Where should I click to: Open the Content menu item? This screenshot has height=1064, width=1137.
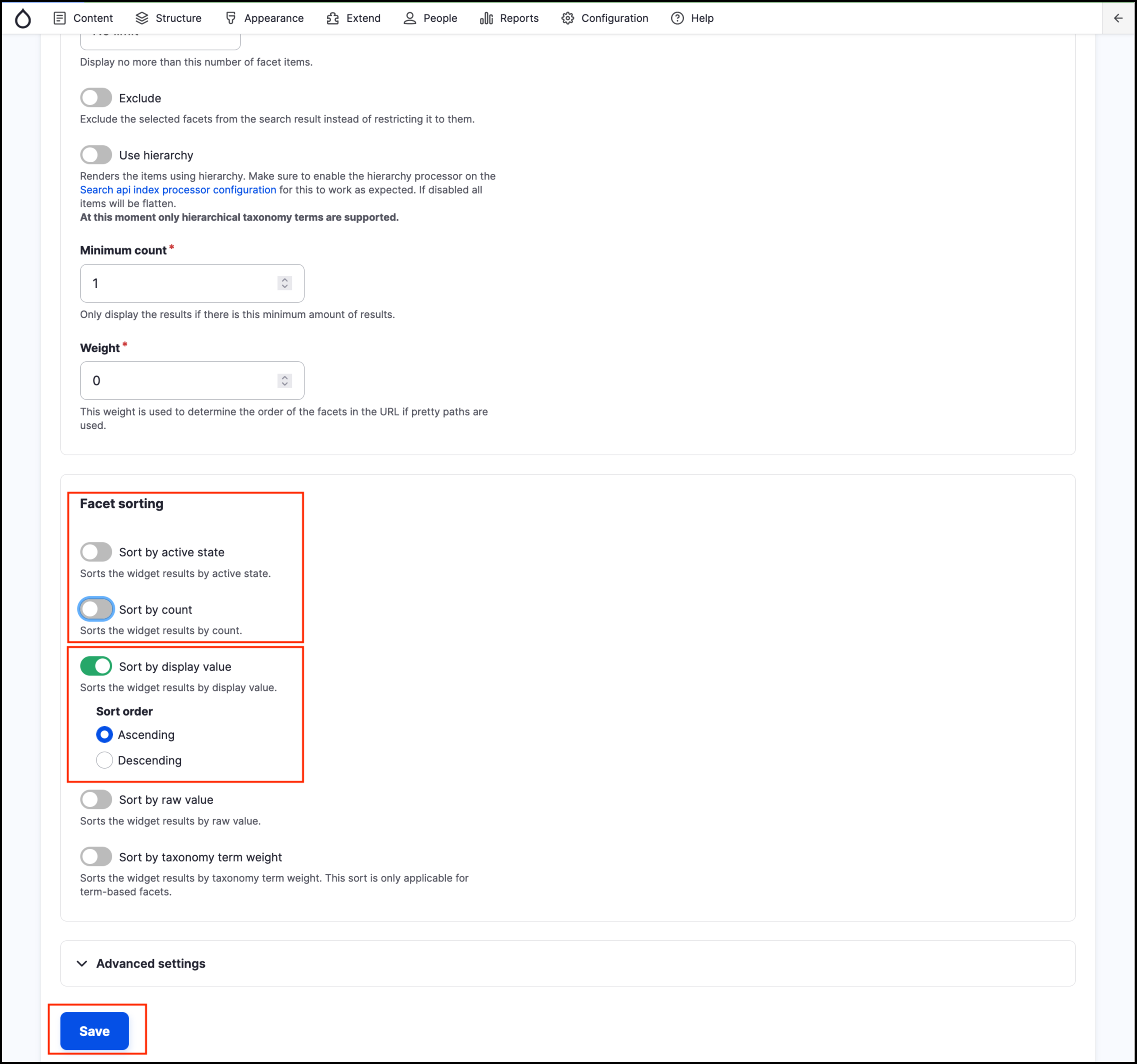pos(93,18)
